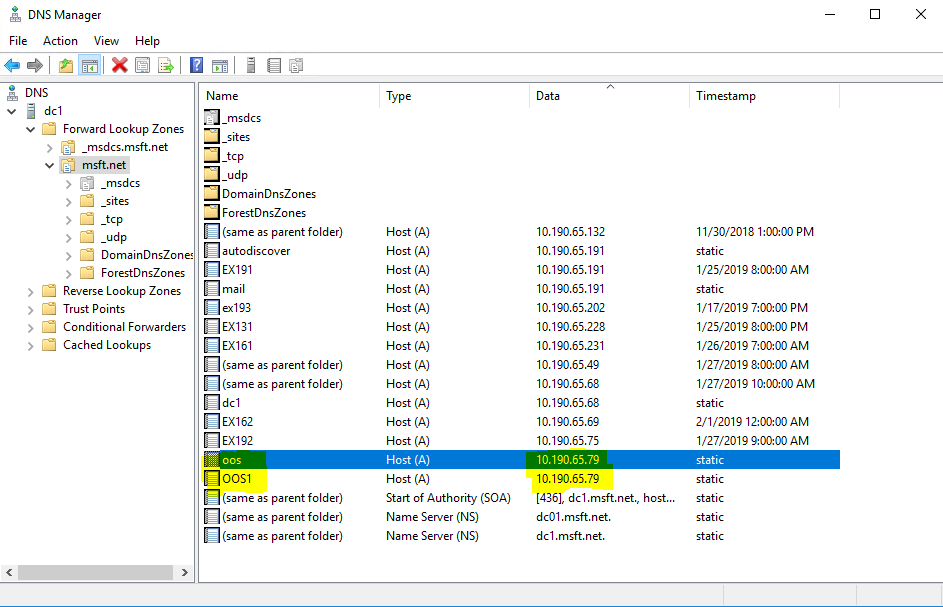Image resolution: width=943 pixels, height=607 pixels.
Task: Collapse the dc1 server node
Action: (x=11, y=111)
